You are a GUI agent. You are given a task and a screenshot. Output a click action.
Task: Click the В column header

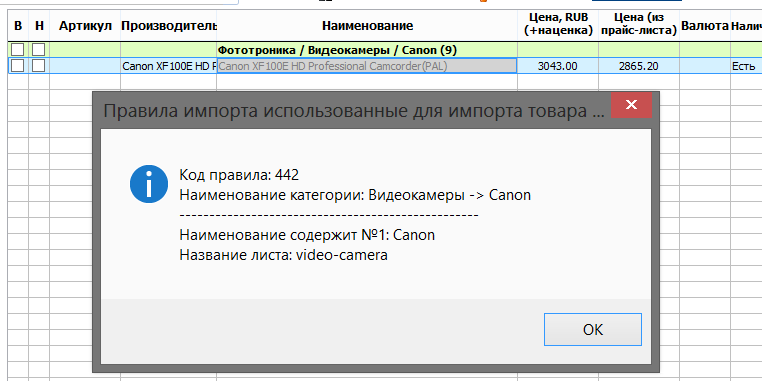(18, 26)
